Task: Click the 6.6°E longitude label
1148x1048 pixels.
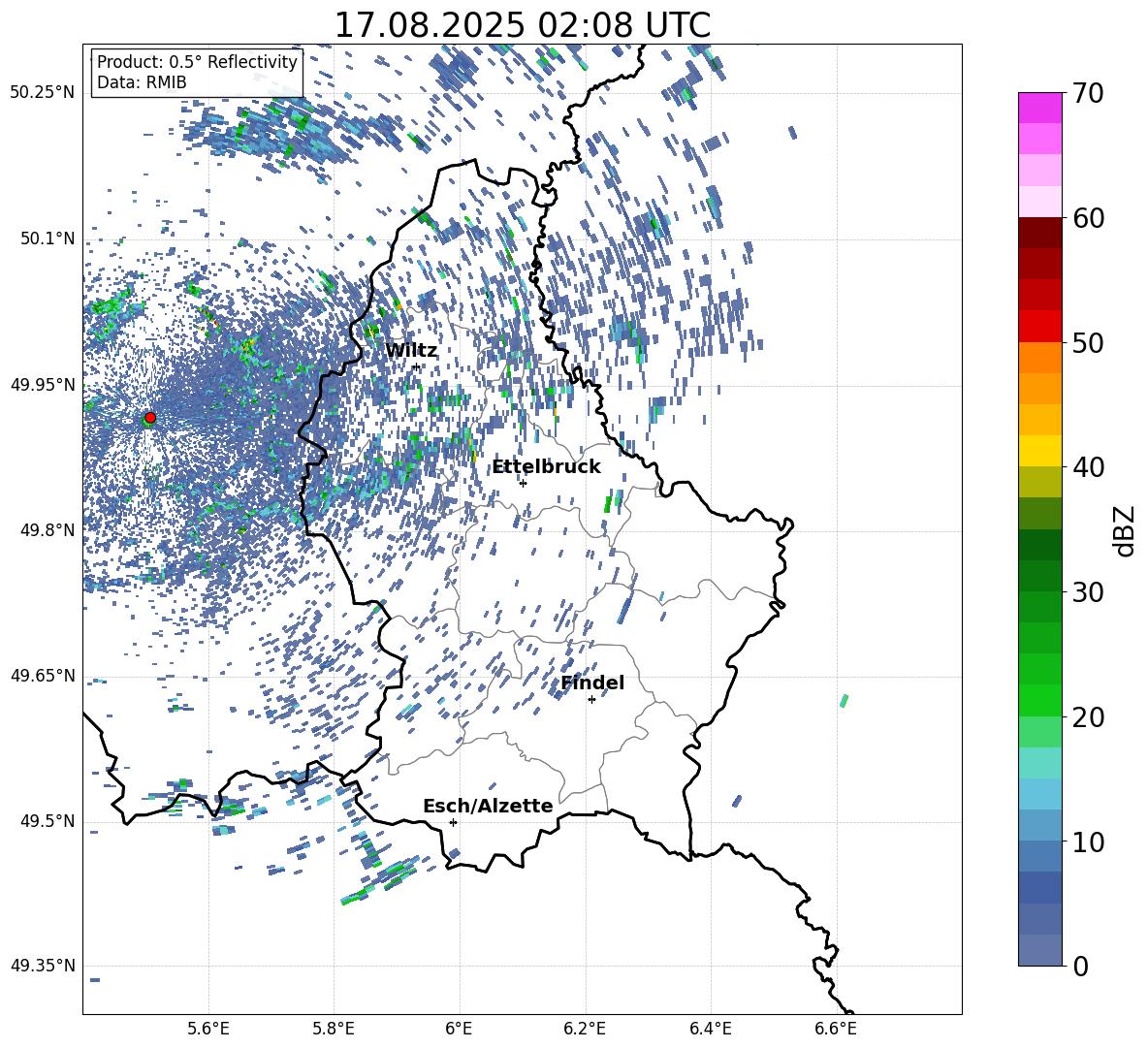Action: 836,1029
